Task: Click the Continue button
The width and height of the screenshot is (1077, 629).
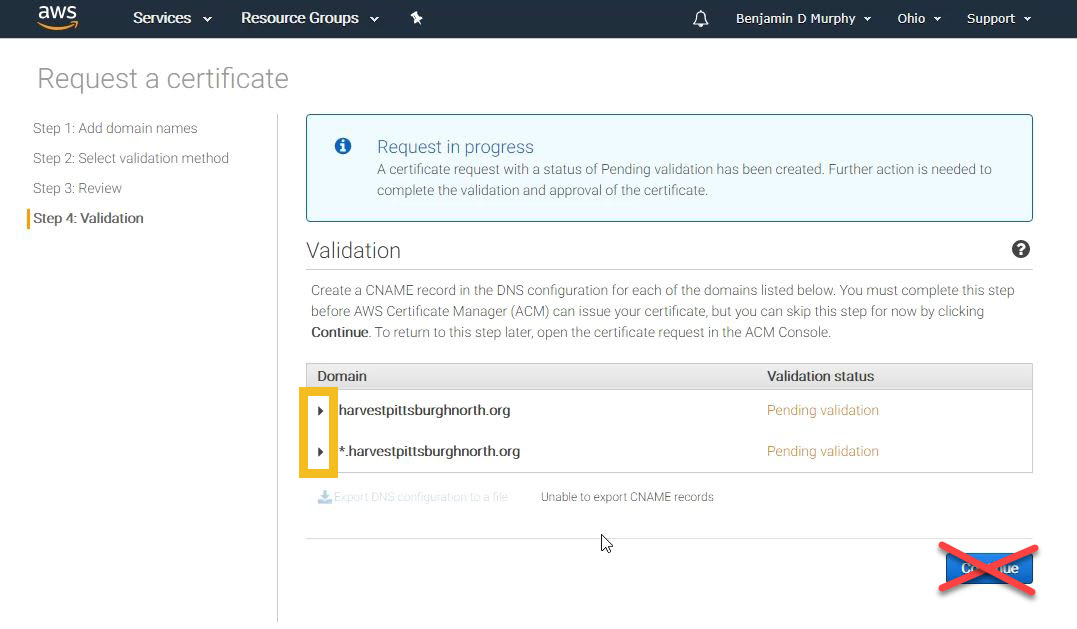Action: [x=989, y=568]
